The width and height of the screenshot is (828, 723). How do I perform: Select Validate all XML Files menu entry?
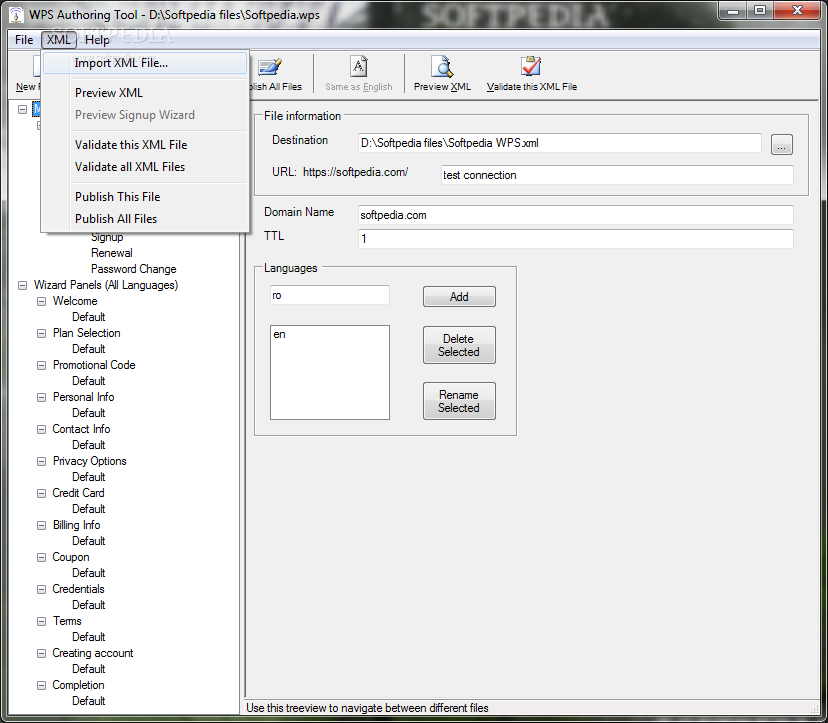click(x=145, y=167)
